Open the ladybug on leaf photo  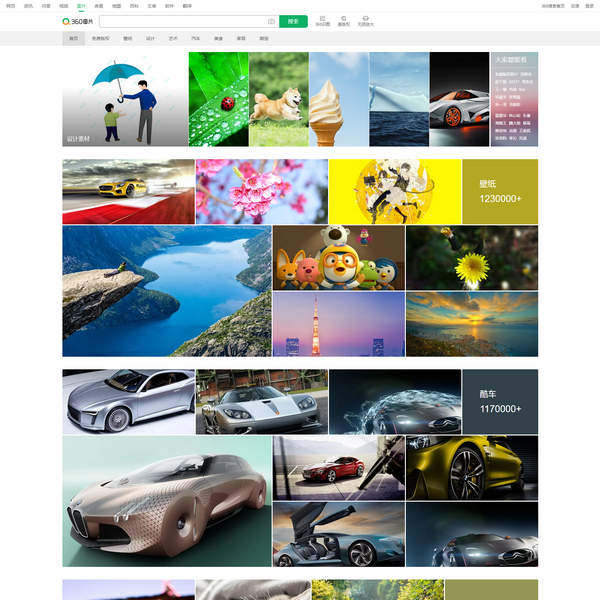point(218,99)
